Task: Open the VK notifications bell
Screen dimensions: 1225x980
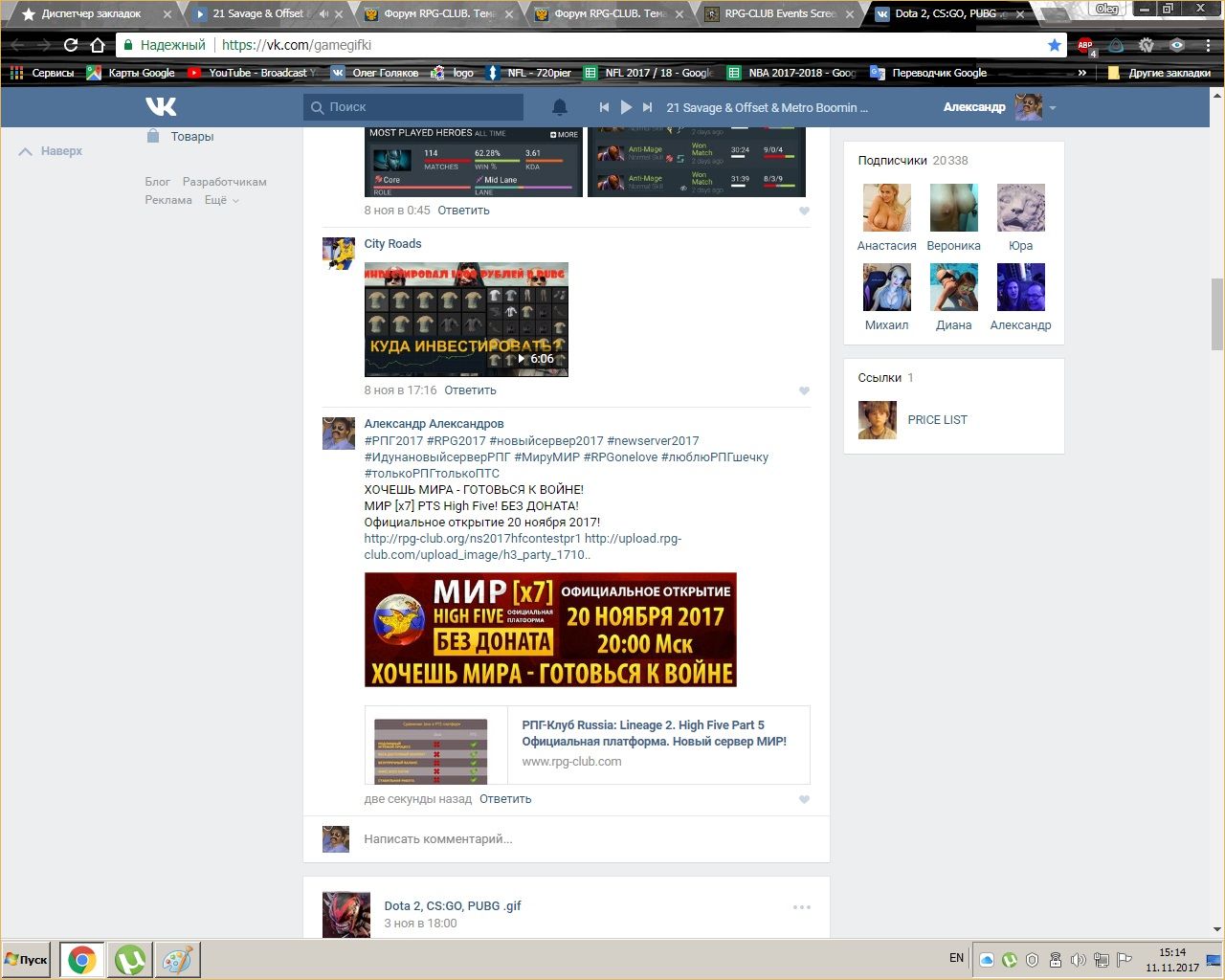Action: coord(560,107)
